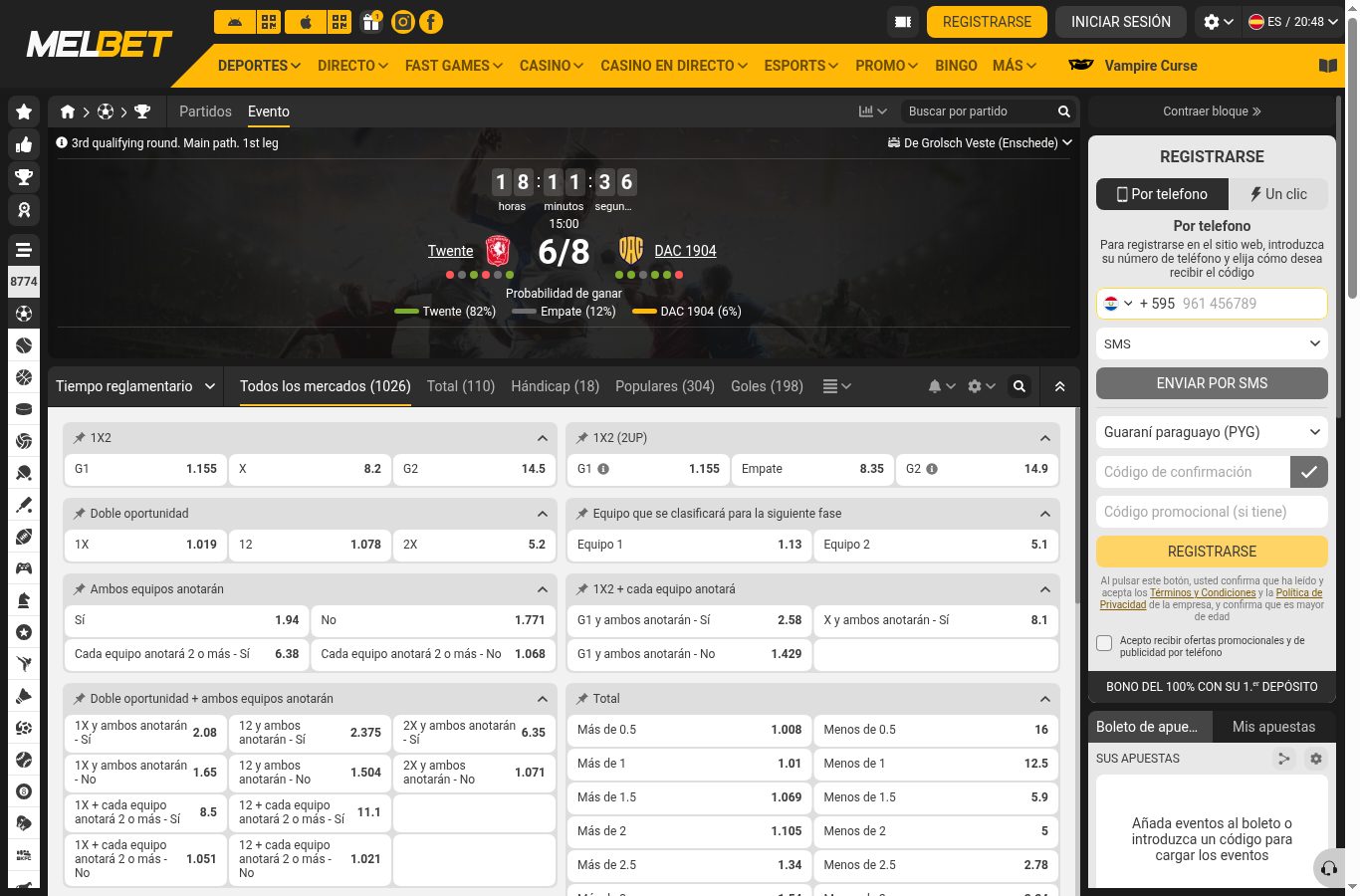The height and width of the screenshot is (896, 1360).
Task: Click the phone number input field
Action: pyautogui.click(x=1251, y=304)
